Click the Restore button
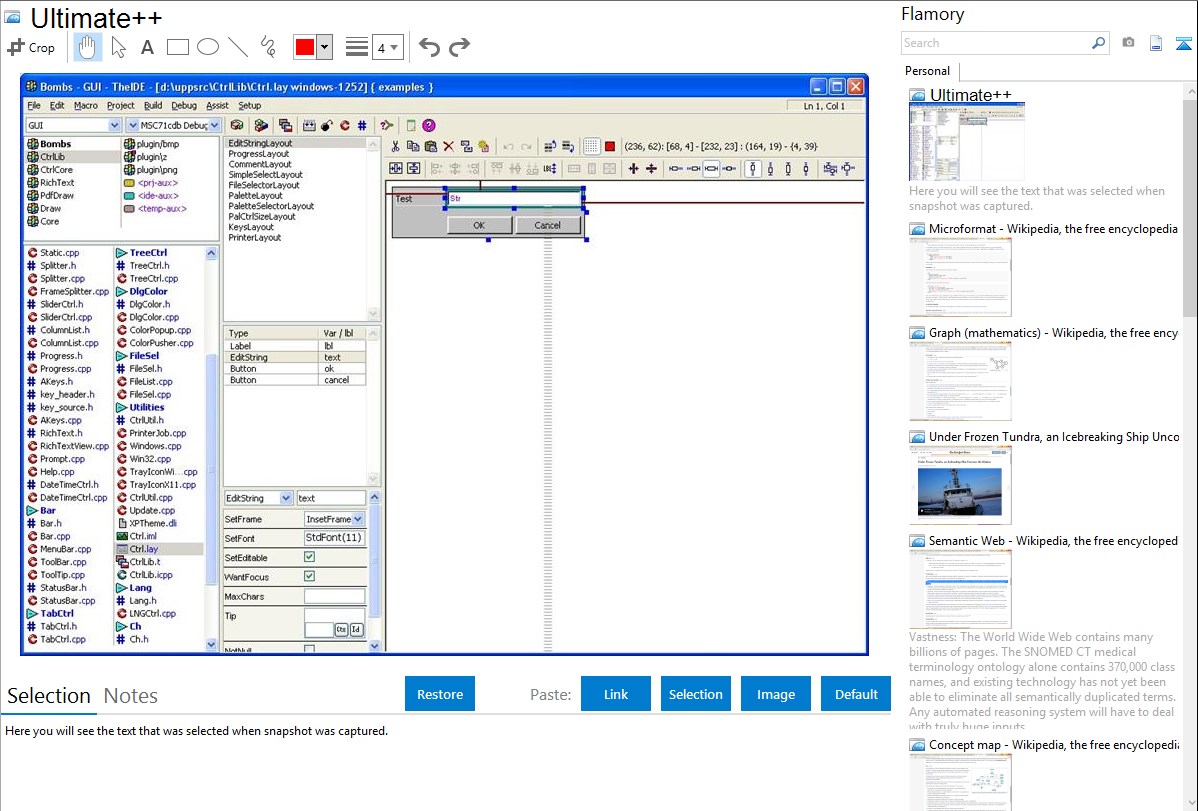 pos(440,694)
